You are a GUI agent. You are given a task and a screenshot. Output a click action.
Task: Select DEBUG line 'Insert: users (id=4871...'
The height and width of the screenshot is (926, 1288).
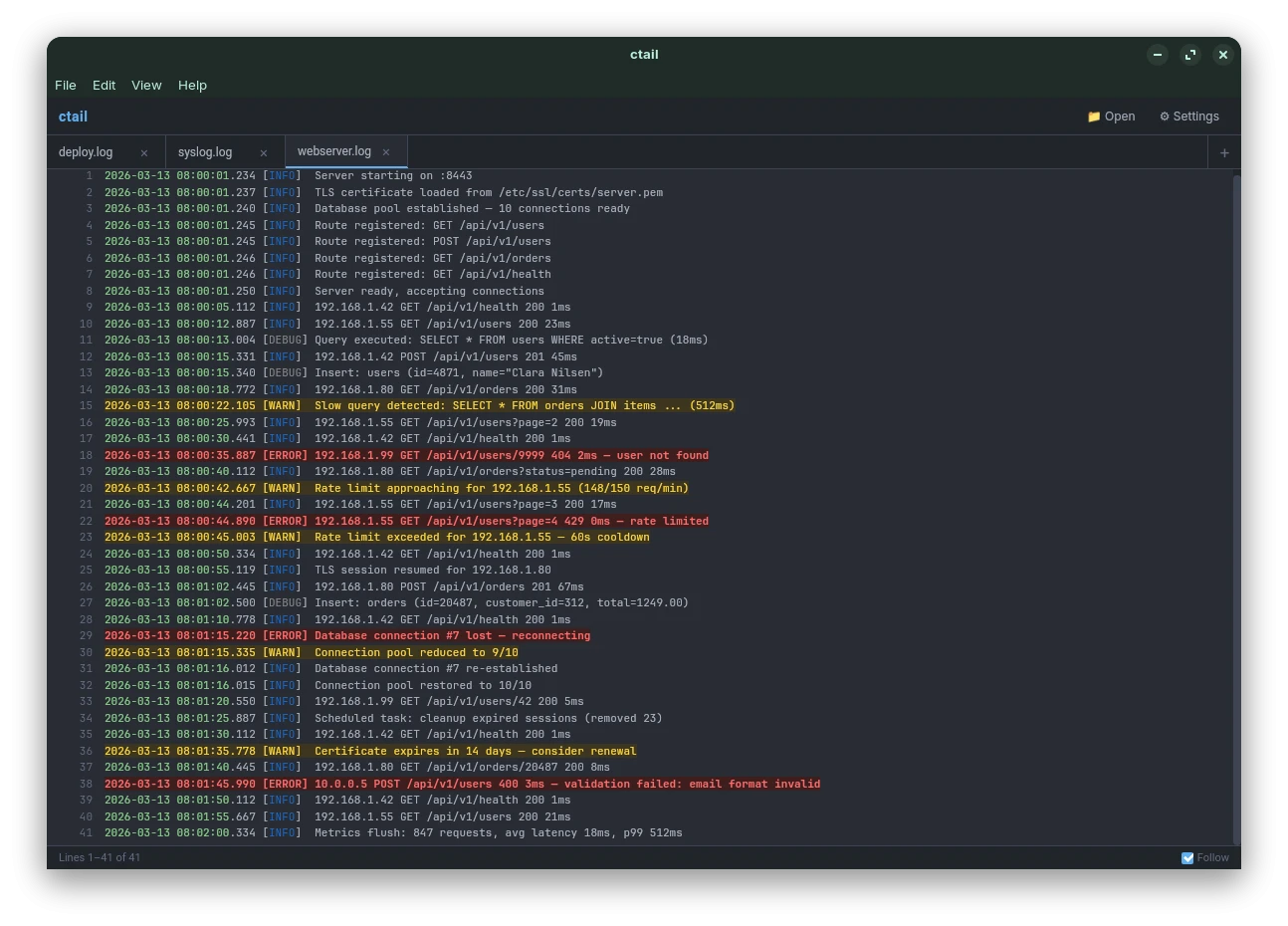click(639, 372)
